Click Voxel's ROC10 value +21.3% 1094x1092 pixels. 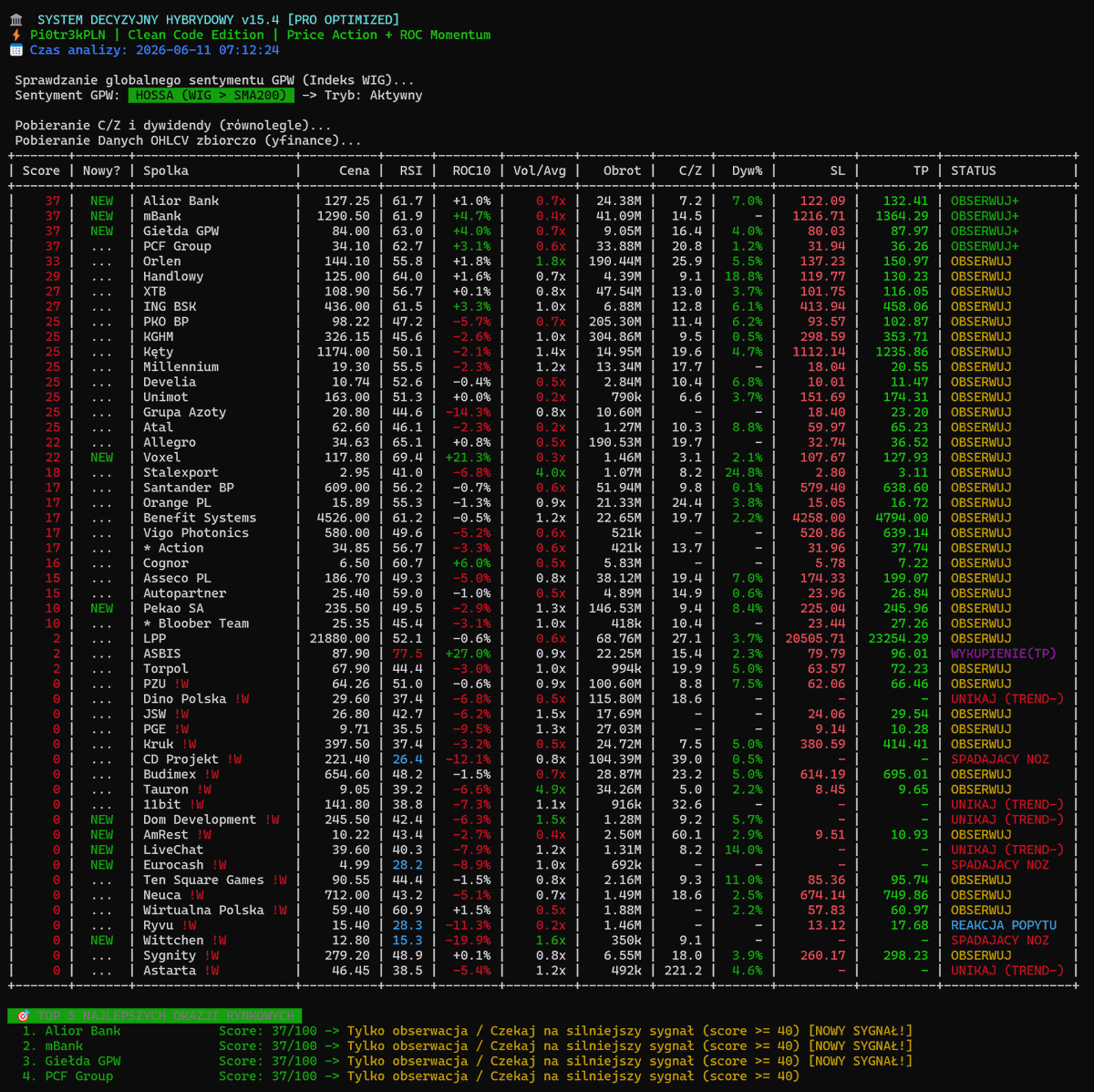pos(468,458)
